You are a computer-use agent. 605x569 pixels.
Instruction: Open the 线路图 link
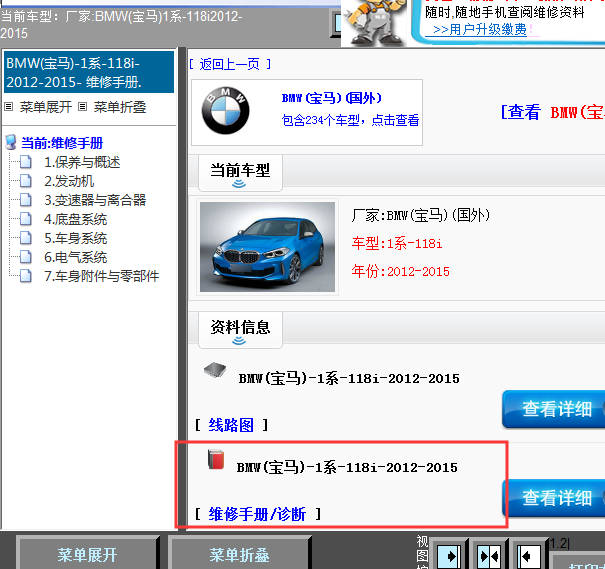tap(231, 425)
